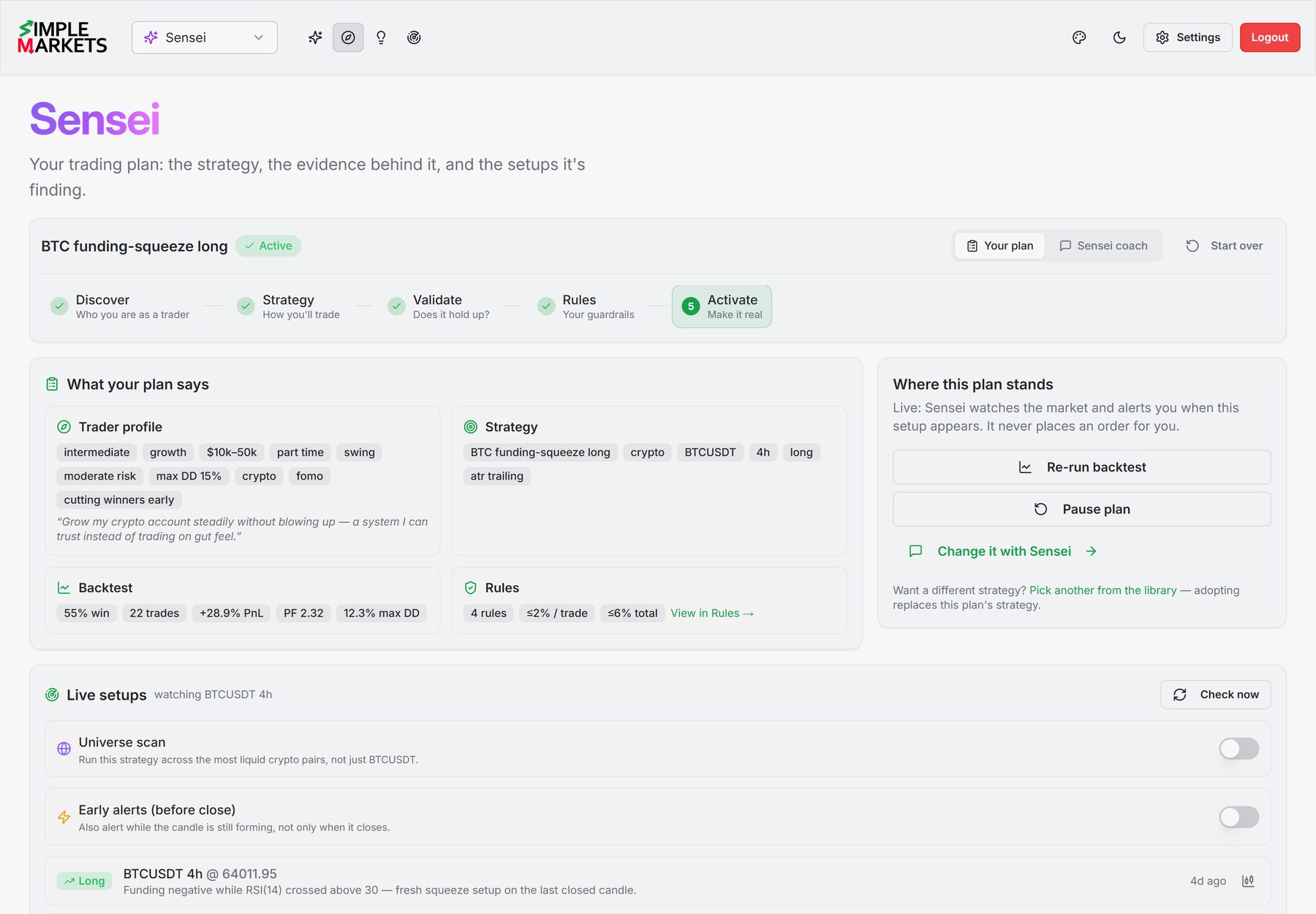1316x914 pixels.
Task: Click the 4 rules chip
Action: pos(488,613)
